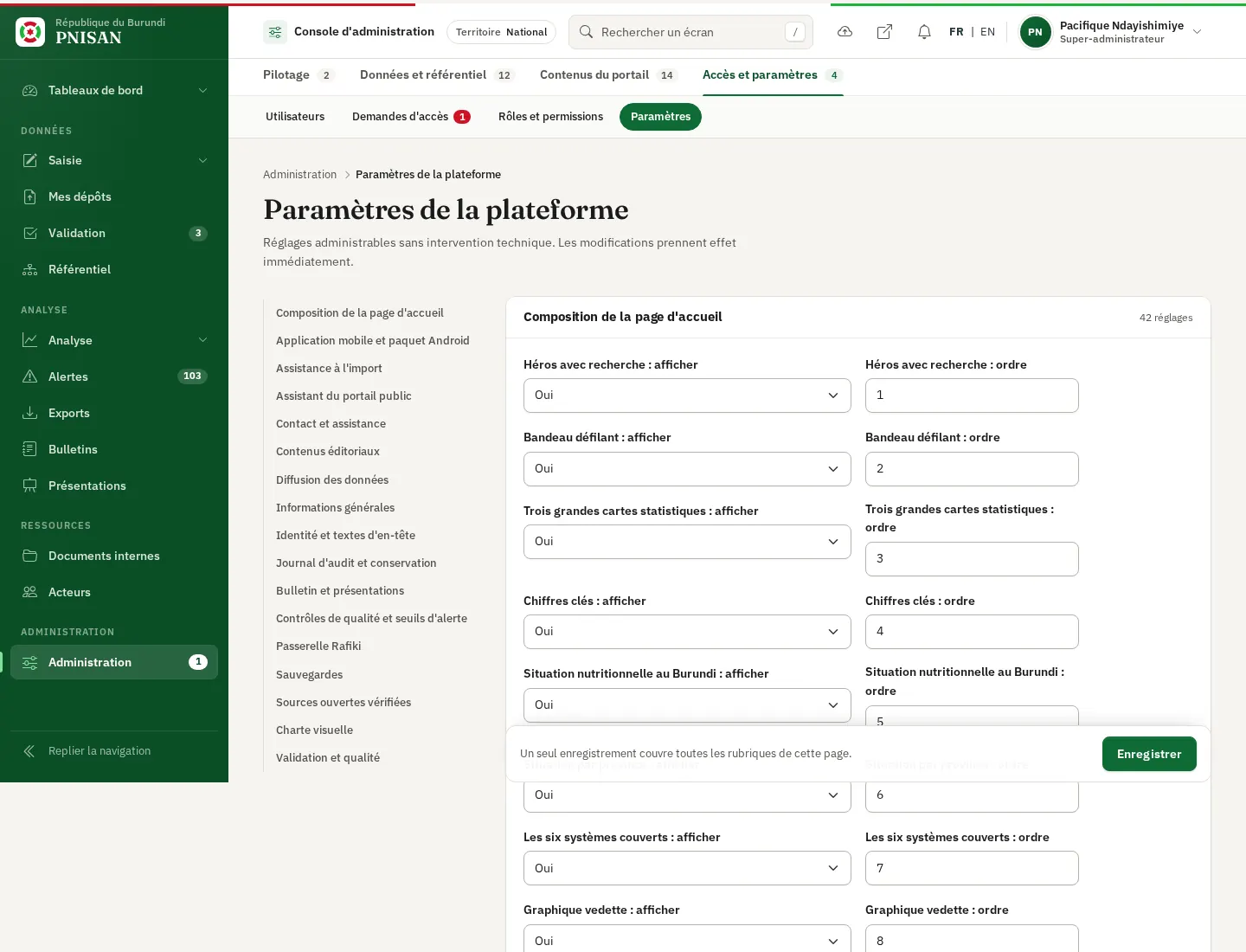This screenshot has height=952, width=1246.
Task: Click the Console d'administration sliders icon
Action: tap(275, 32)
